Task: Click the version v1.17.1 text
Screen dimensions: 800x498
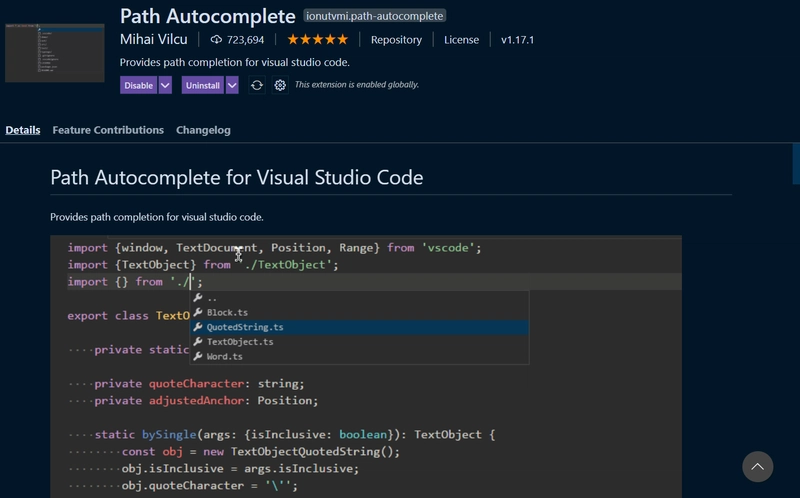Action: coord(517,40)
